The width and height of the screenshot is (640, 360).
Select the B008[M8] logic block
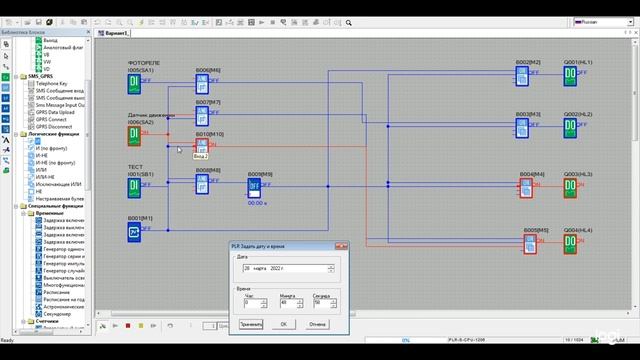(x=202, y=184)
